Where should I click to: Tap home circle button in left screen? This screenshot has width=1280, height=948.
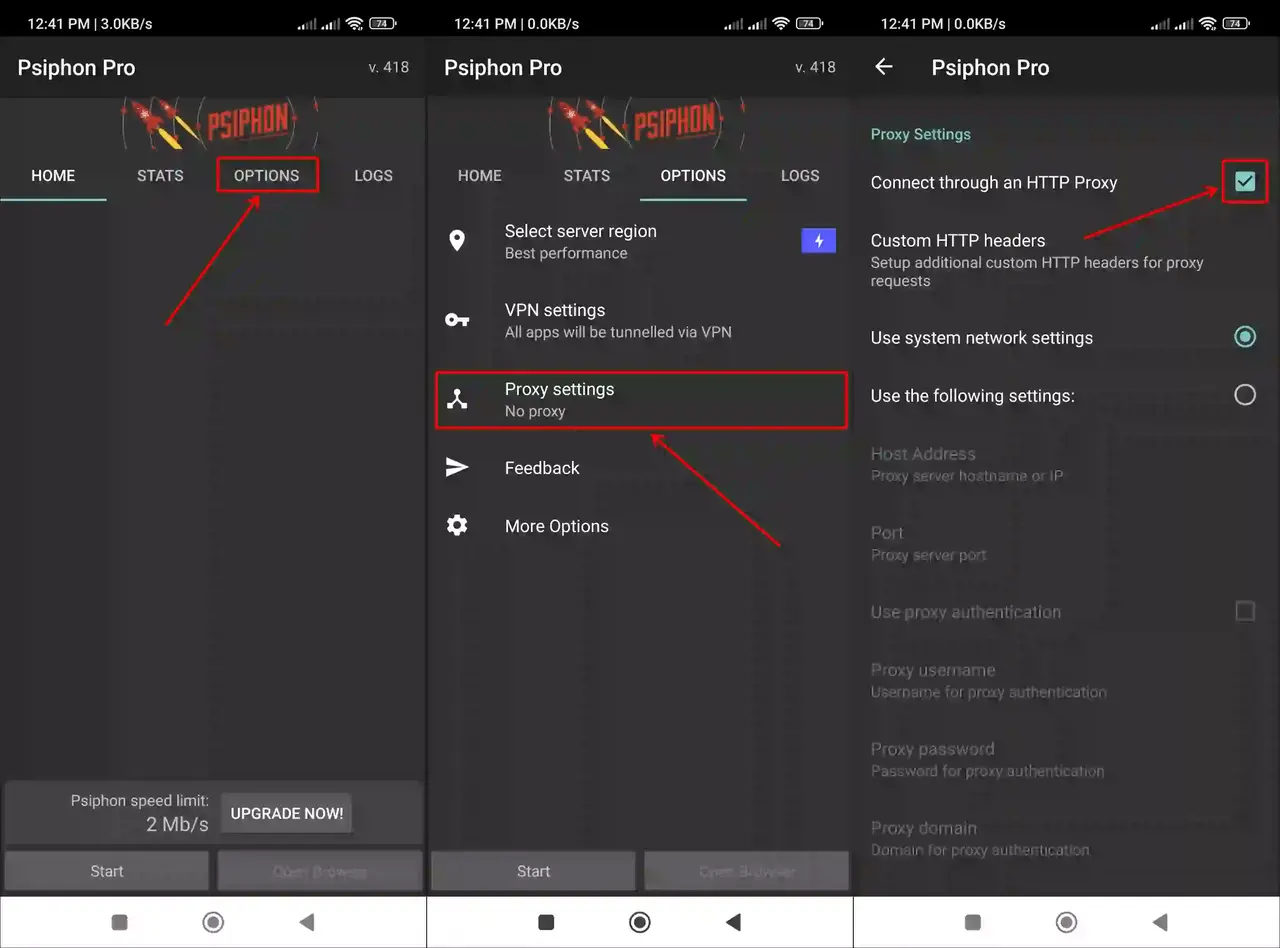pos(213,922)
